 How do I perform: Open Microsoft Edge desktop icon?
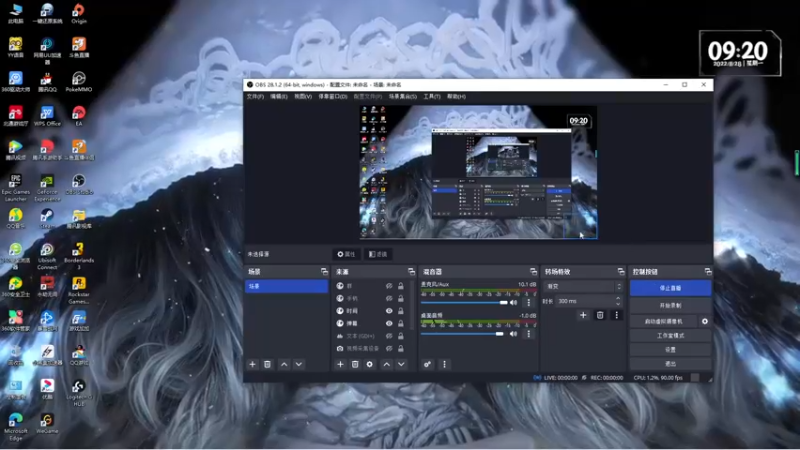(15, 426)
